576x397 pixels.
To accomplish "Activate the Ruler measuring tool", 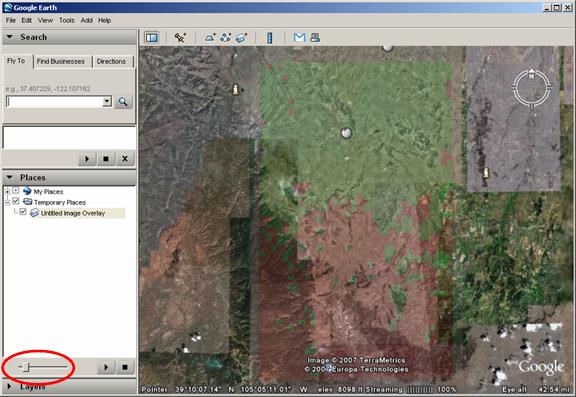I will click(x=270, y=37).
